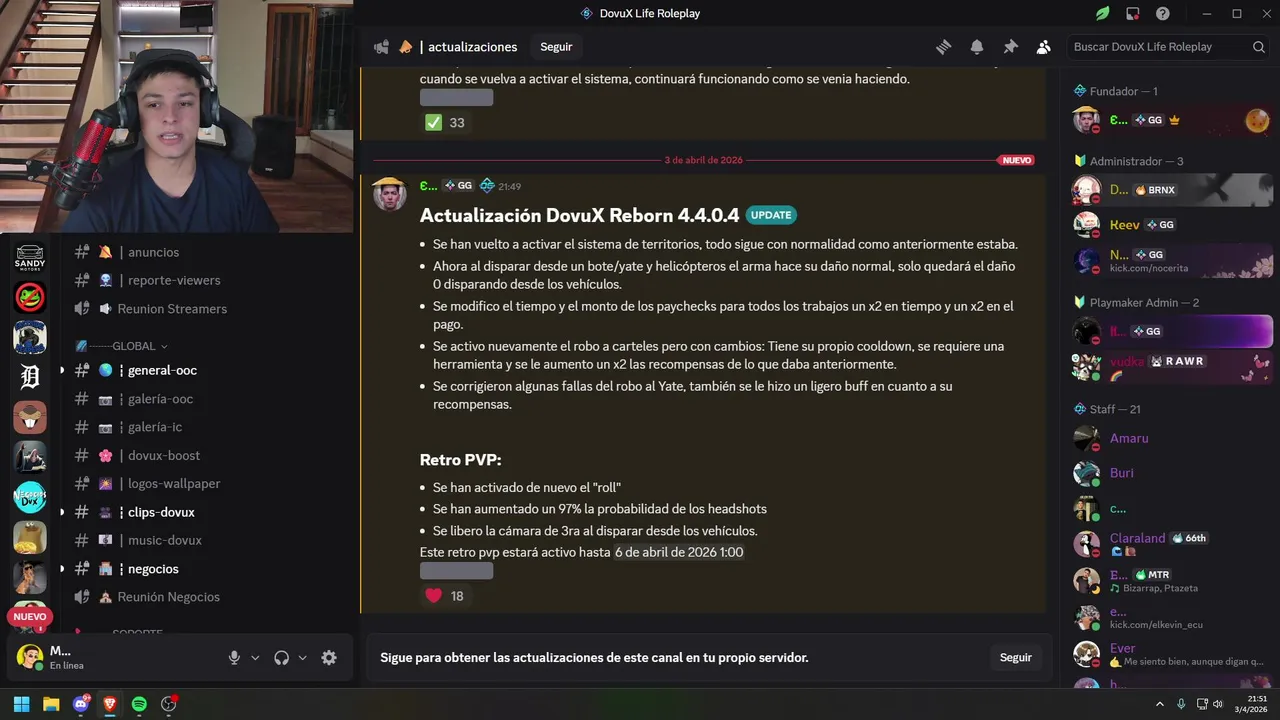The image size is (1280, 720).
Task: Open member with kick.com/nocerita status
Action: (x=1172, y=261)
